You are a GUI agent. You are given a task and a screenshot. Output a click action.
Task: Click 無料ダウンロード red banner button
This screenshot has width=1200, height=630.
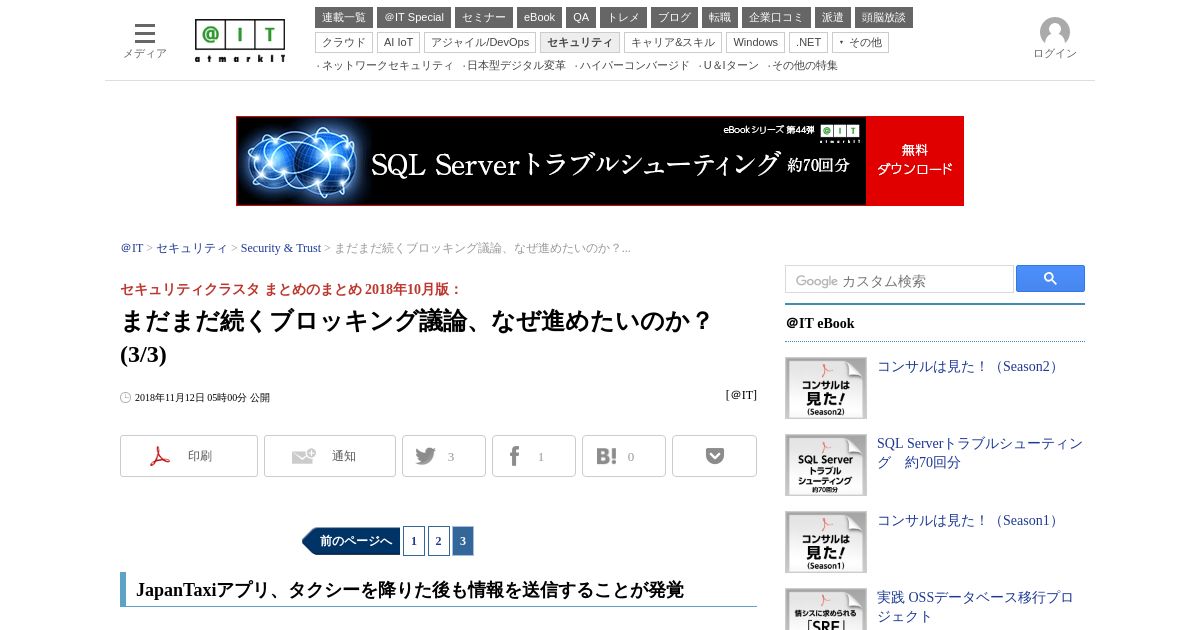pos(915,161)
